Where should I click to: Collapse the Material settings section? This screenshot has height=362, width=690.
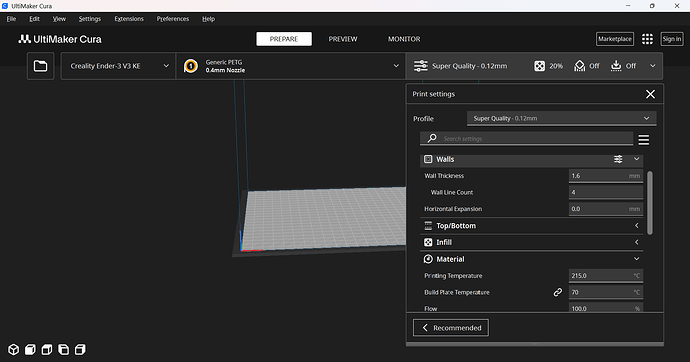pyautogui.click(x=532, y=259)
